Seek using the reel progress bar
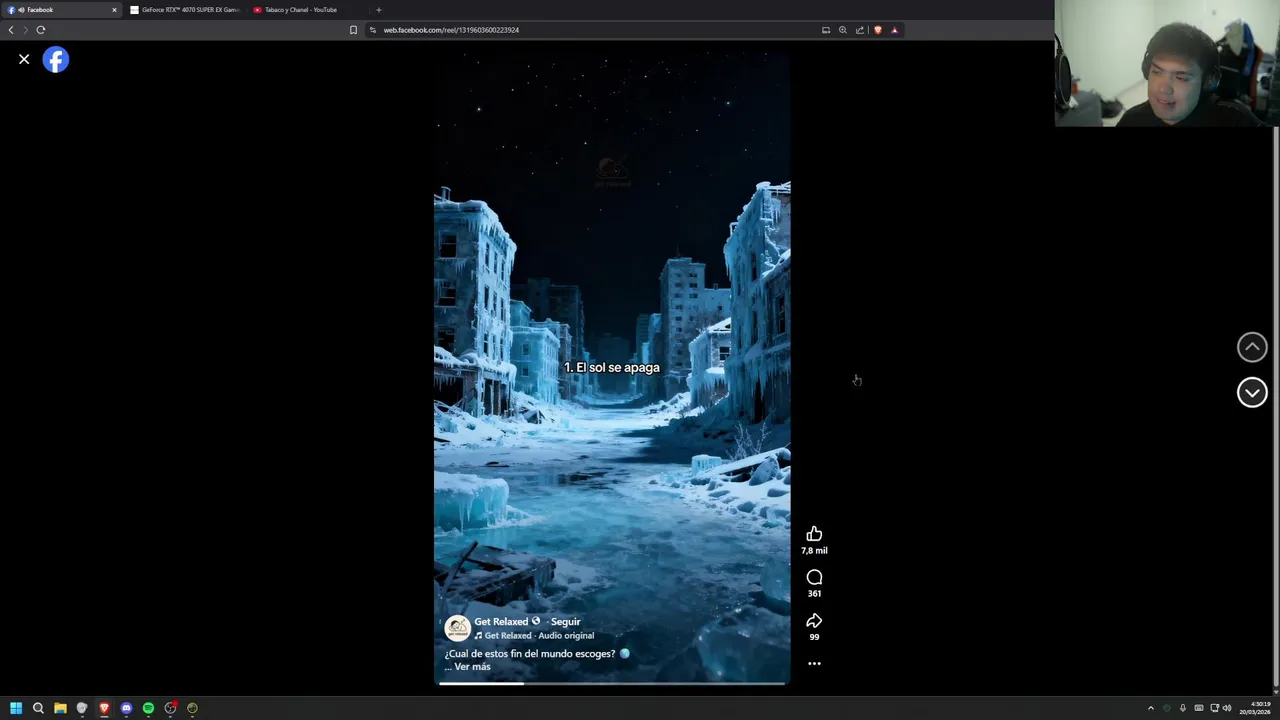This screenshot has width=1280, height=720. click(612, 683)
